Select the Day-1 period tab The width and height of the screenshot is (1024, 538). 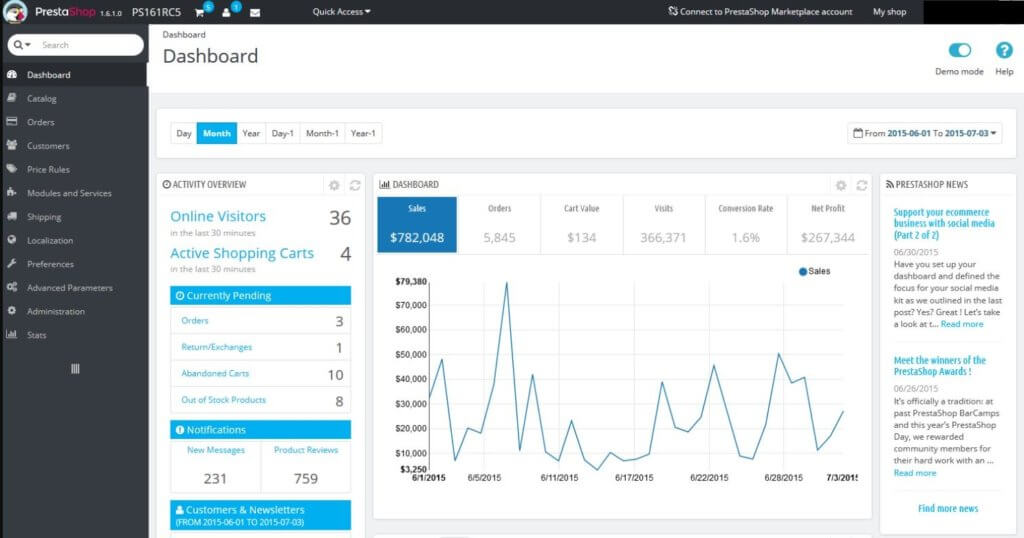click(x=283, y=133)
